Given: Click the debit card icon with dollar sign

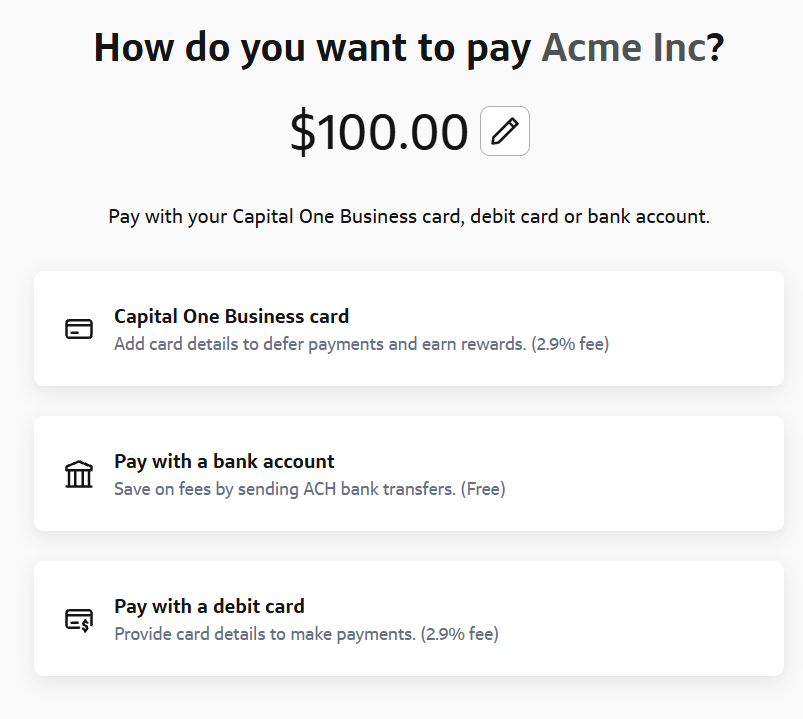Looking at the screenshot, I should click(79, 620).
